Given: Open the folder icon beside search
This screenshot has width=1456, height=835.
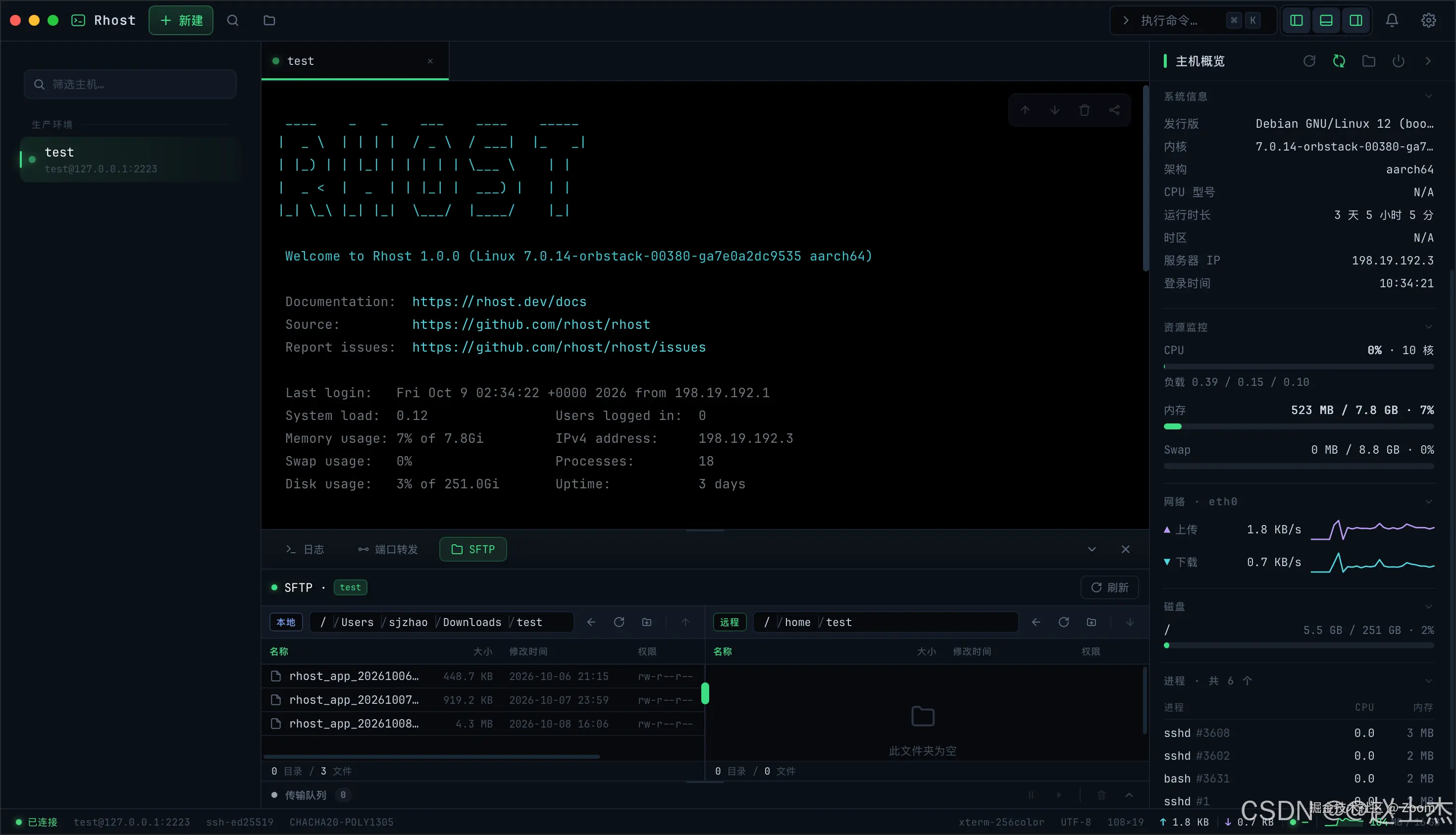Looking at the screenshot, I should (x=269, y=21).
